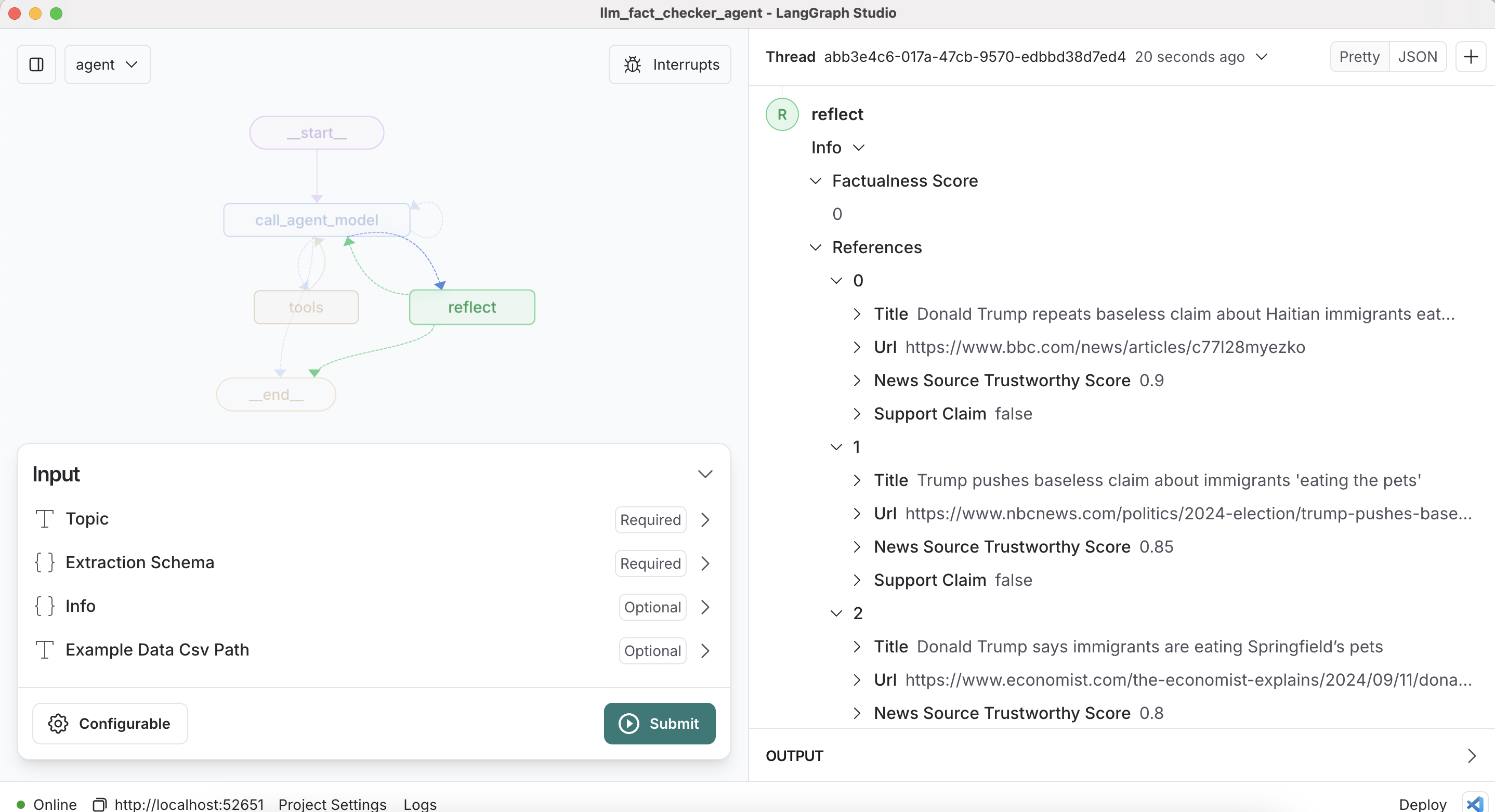Click the plus icon for new thread
This screenshot has width=1495, height=812.
pyautogui.click(x=1470, y=57)
